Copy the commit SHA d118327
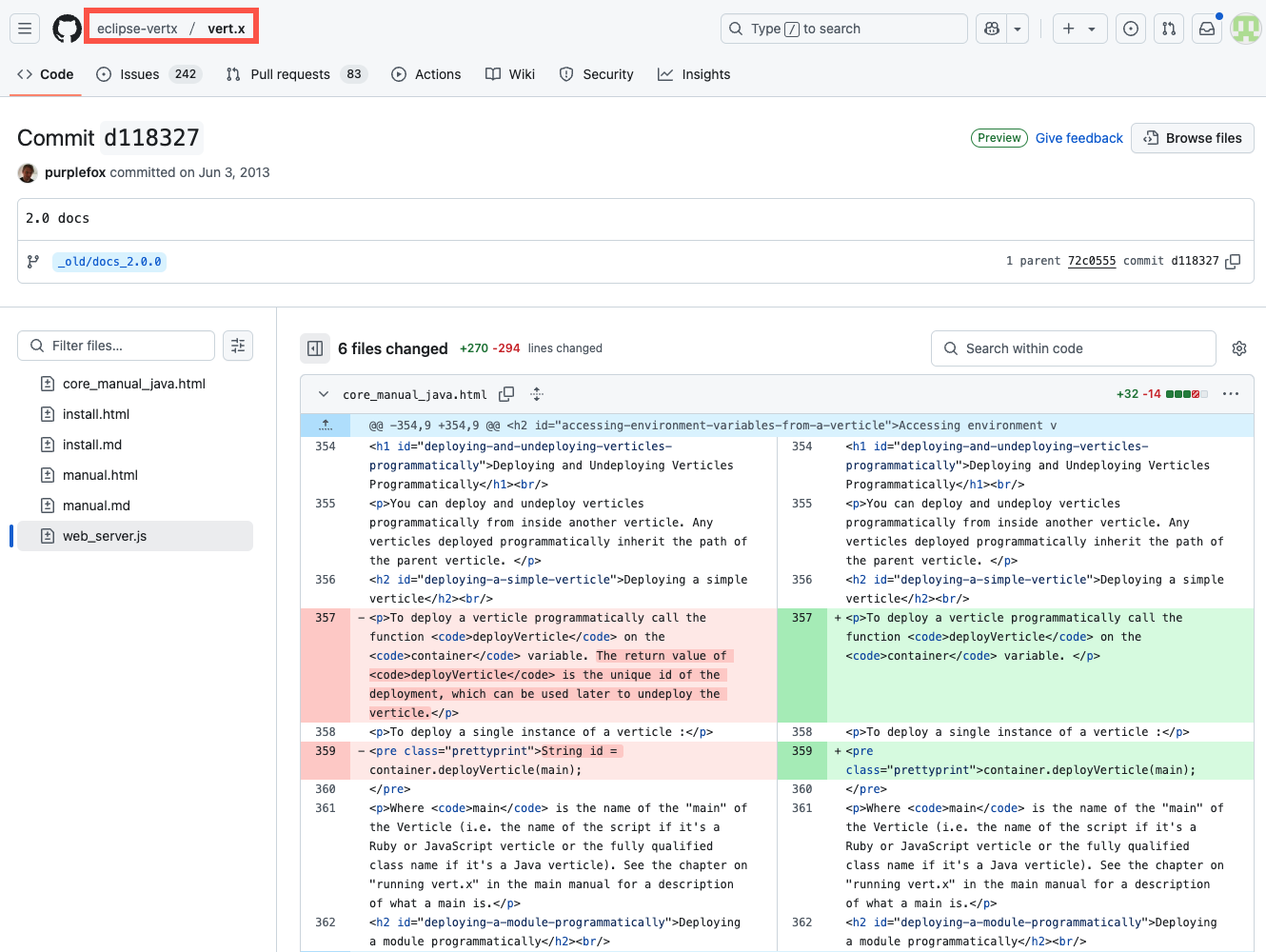Viewport: 1266px width, 952px height. pyautogui.click(x=1233, y=260)
